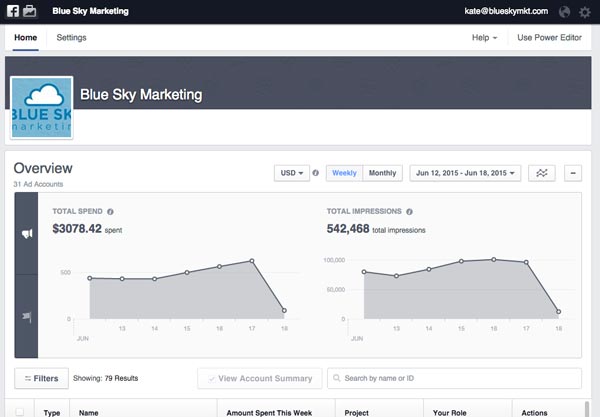Click the Total Impressions info icon

click(x=409, y=212)
